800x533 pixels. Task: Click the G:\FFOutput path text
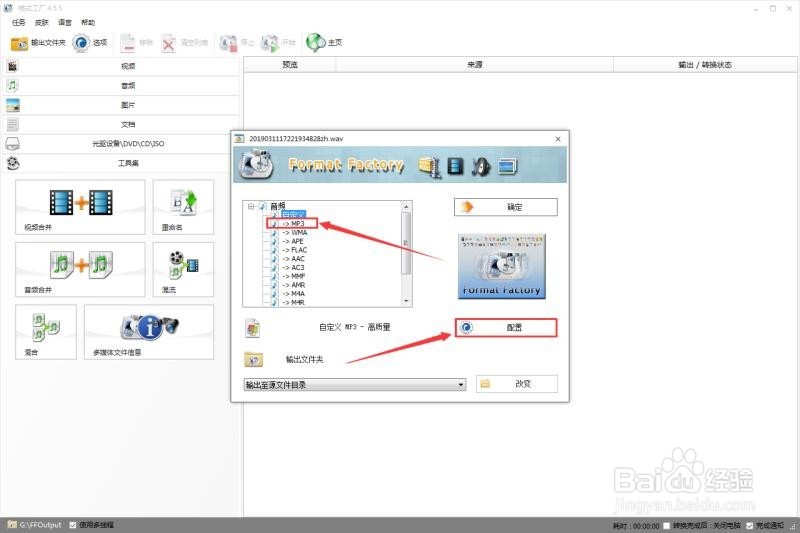(40, 525)
